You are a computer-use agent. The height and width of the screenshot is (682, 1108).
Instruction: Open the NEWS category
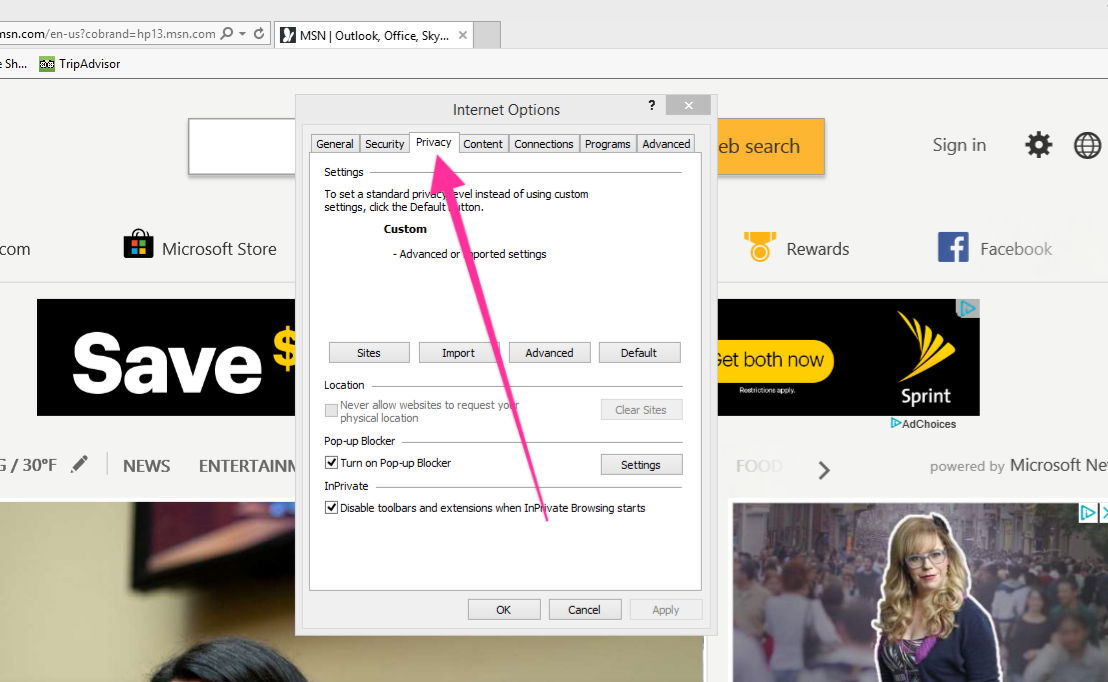click(x=146, y=466)
